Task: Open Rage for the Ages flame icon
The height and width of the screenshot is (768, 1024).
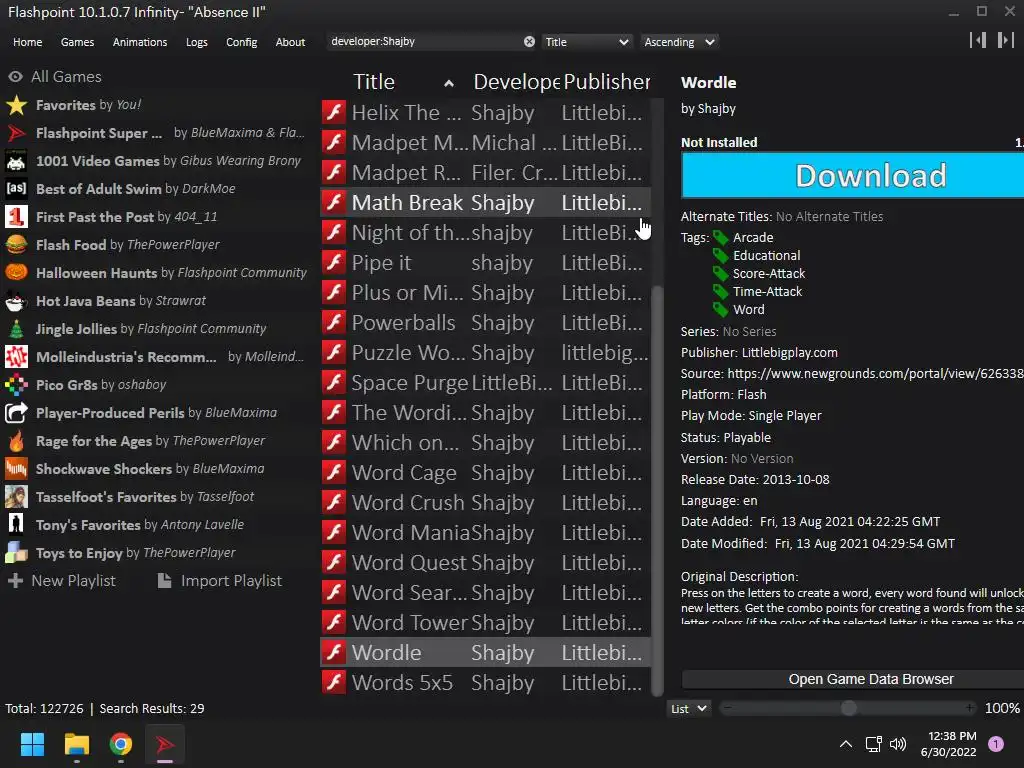Action: (16, 441)
